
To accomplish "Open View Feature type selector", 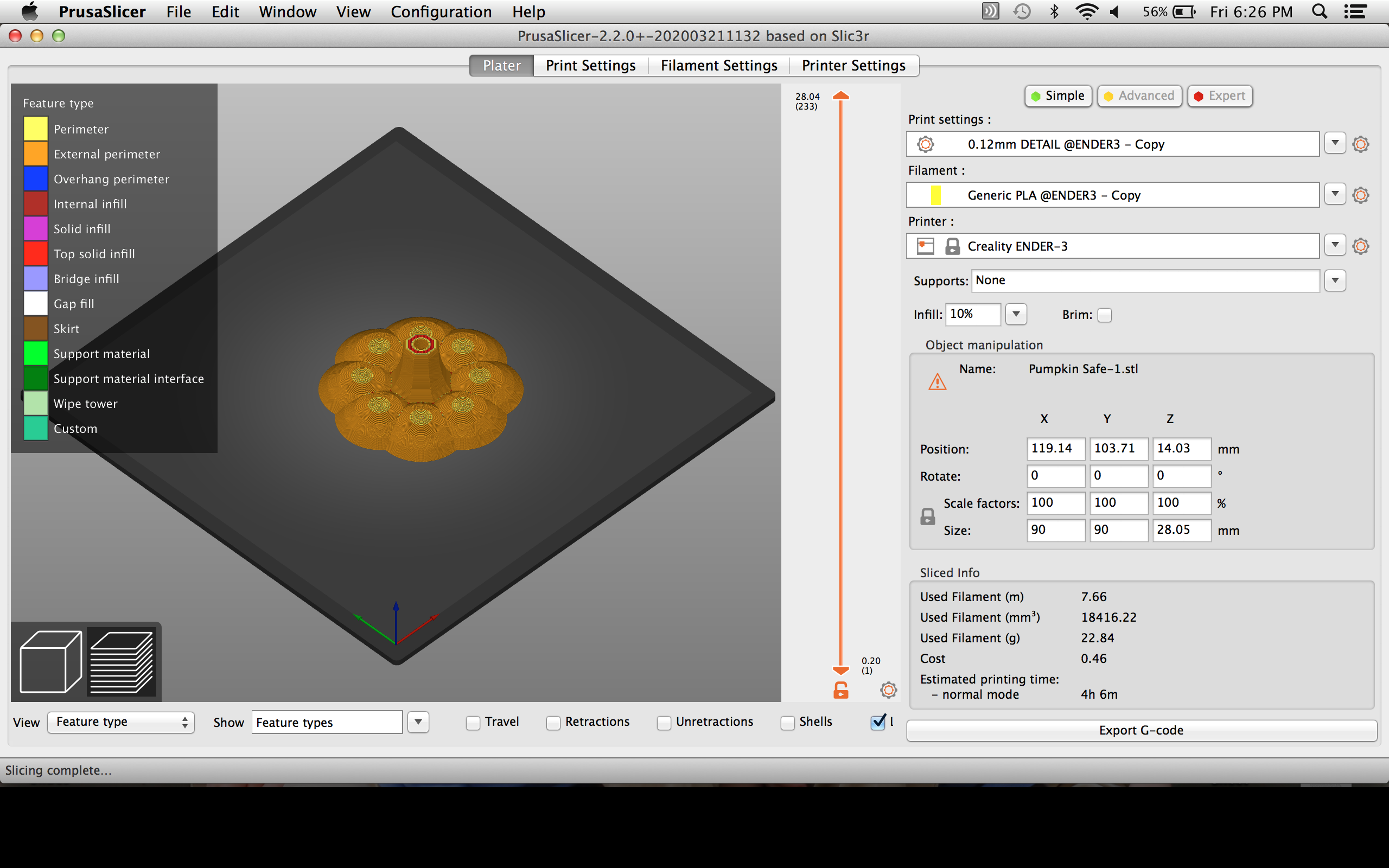I will tap(121, 722).
